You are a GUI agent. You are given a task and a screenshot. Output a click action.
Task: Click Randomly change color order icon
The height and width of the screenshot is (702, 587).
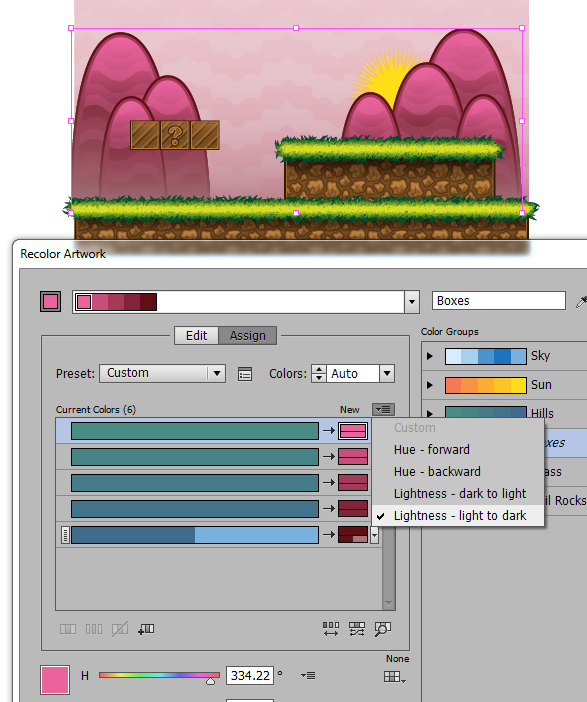pyautogui.click(x=331, y=629)
